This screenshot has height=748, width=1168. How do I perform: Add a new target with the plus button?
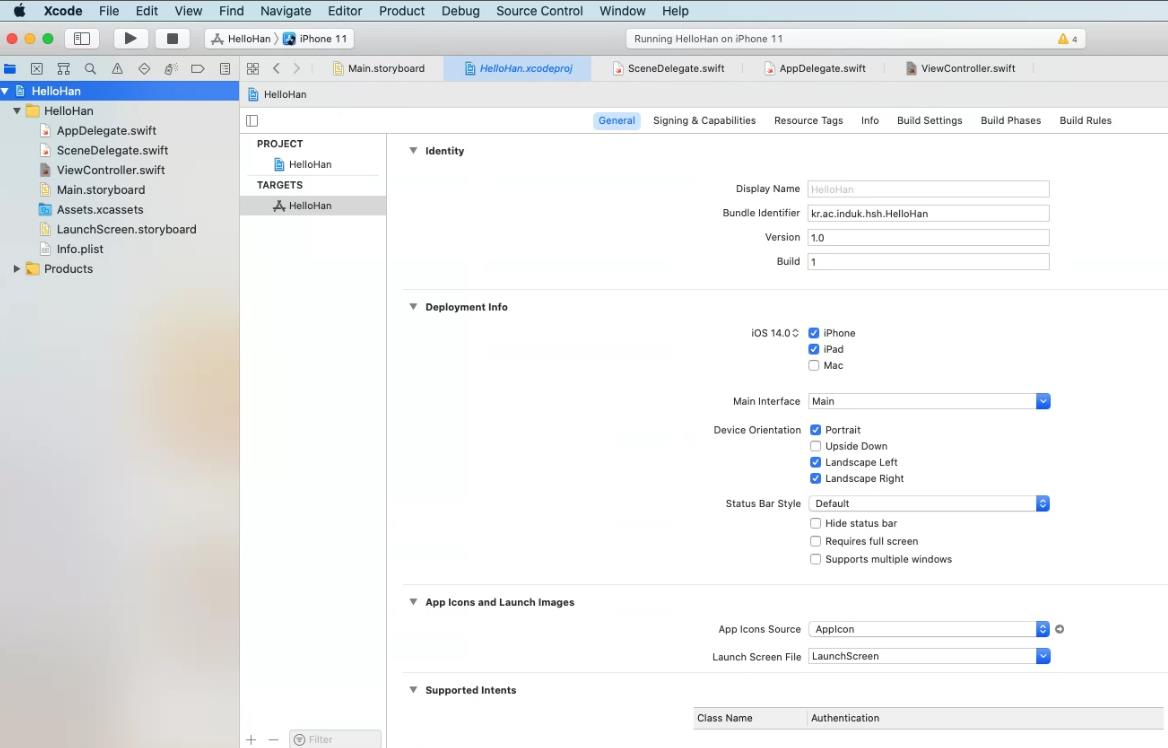pos(251,740)
